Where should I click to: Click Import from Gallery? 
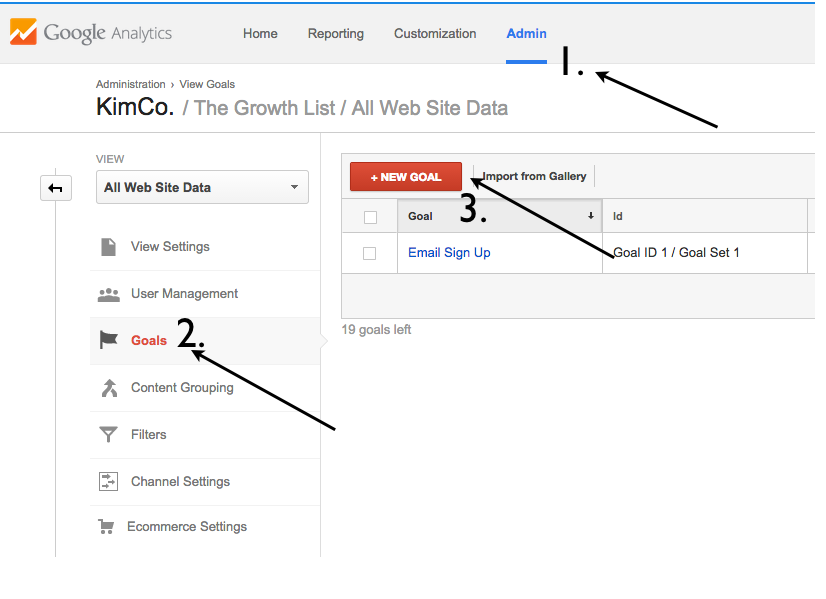[534, 176]
